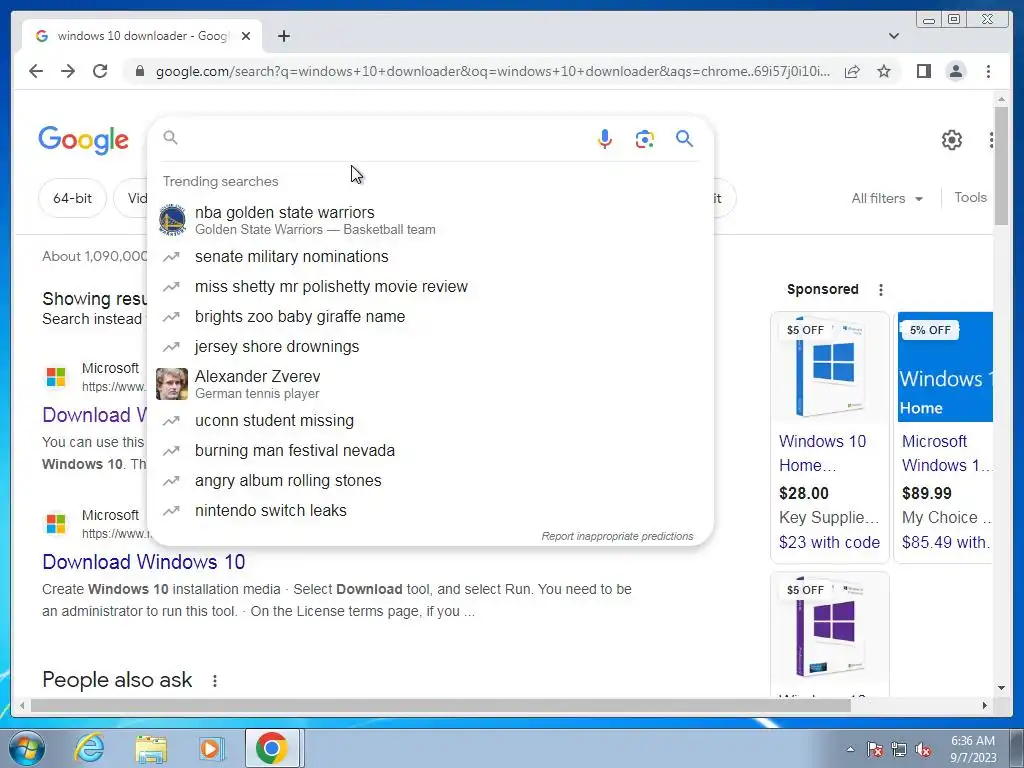Screen dimensions: 1024x768
Task: Click the blue search magnifier button
Action: pos(684,138)
